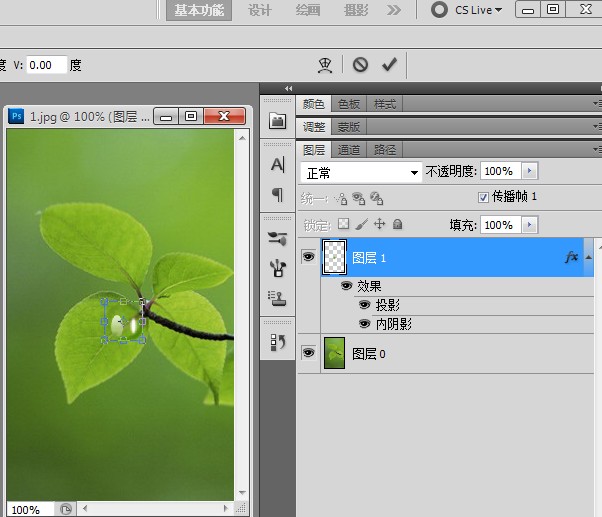The width and height of the screenshot is (602, 517).
Task: Click the 填充 100% value field
Action: 501,225
